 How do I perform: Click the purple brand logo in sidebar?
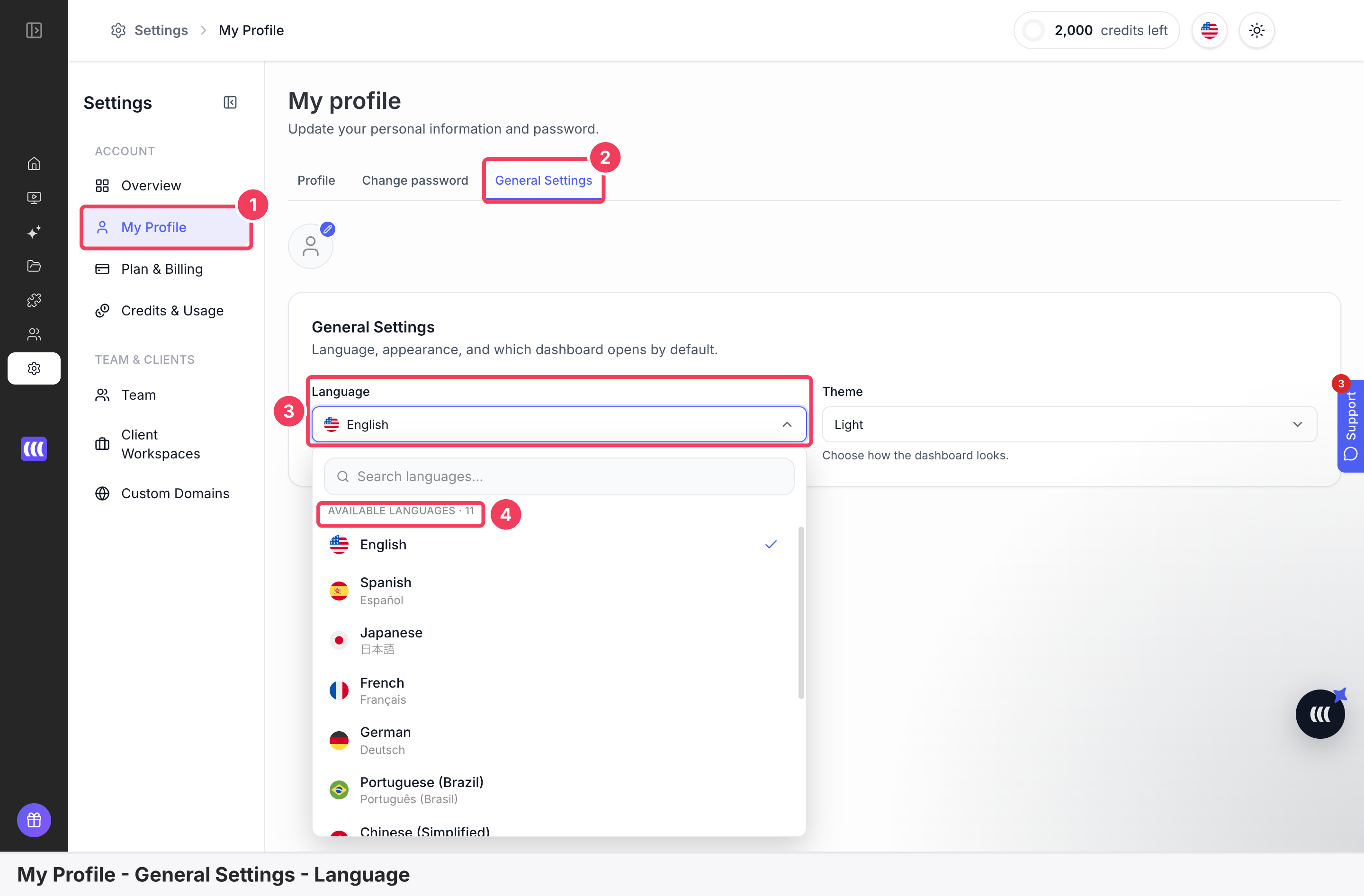pos(34,448)
